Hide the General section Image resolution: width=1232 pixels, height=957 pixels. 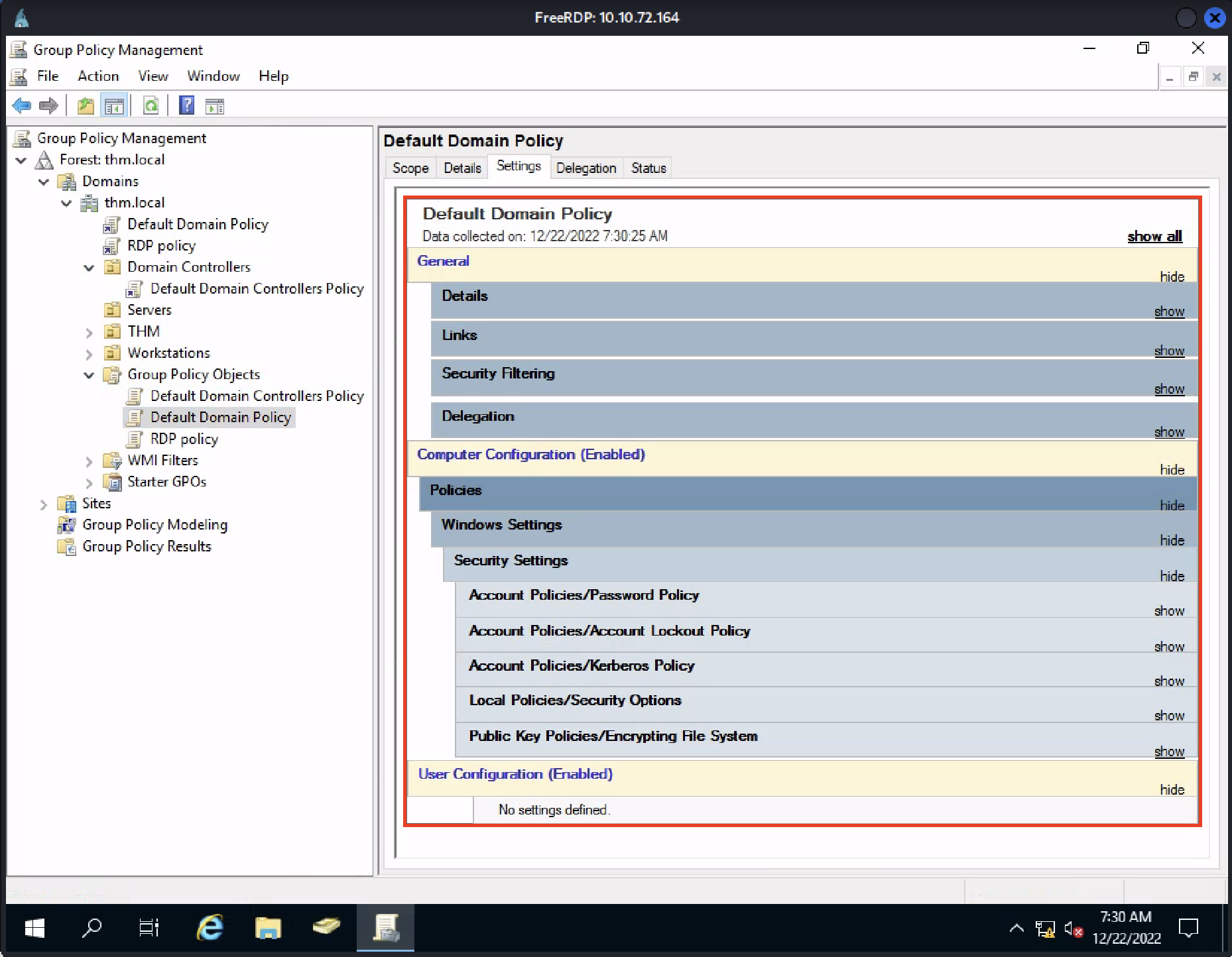[x=1172, y=277]
